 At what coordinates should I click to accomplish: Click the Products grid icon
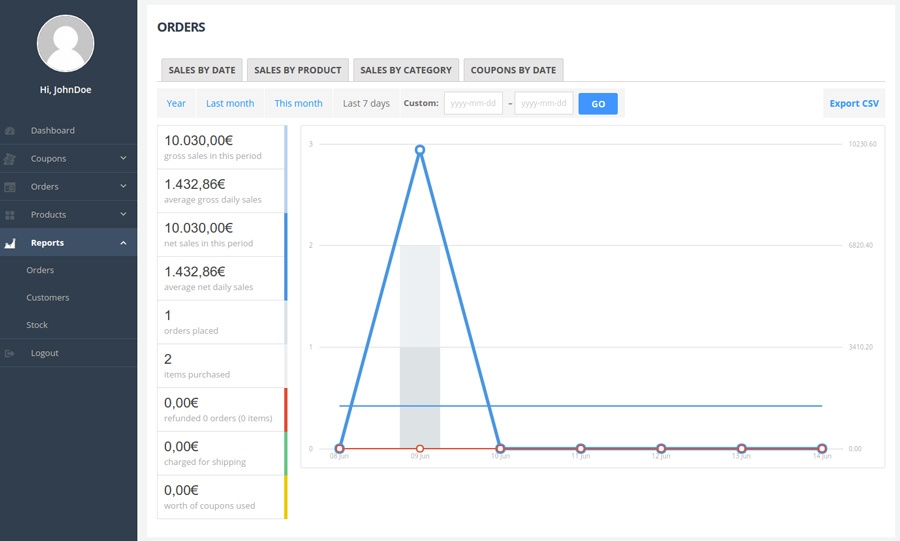click(x=10, y=215)
